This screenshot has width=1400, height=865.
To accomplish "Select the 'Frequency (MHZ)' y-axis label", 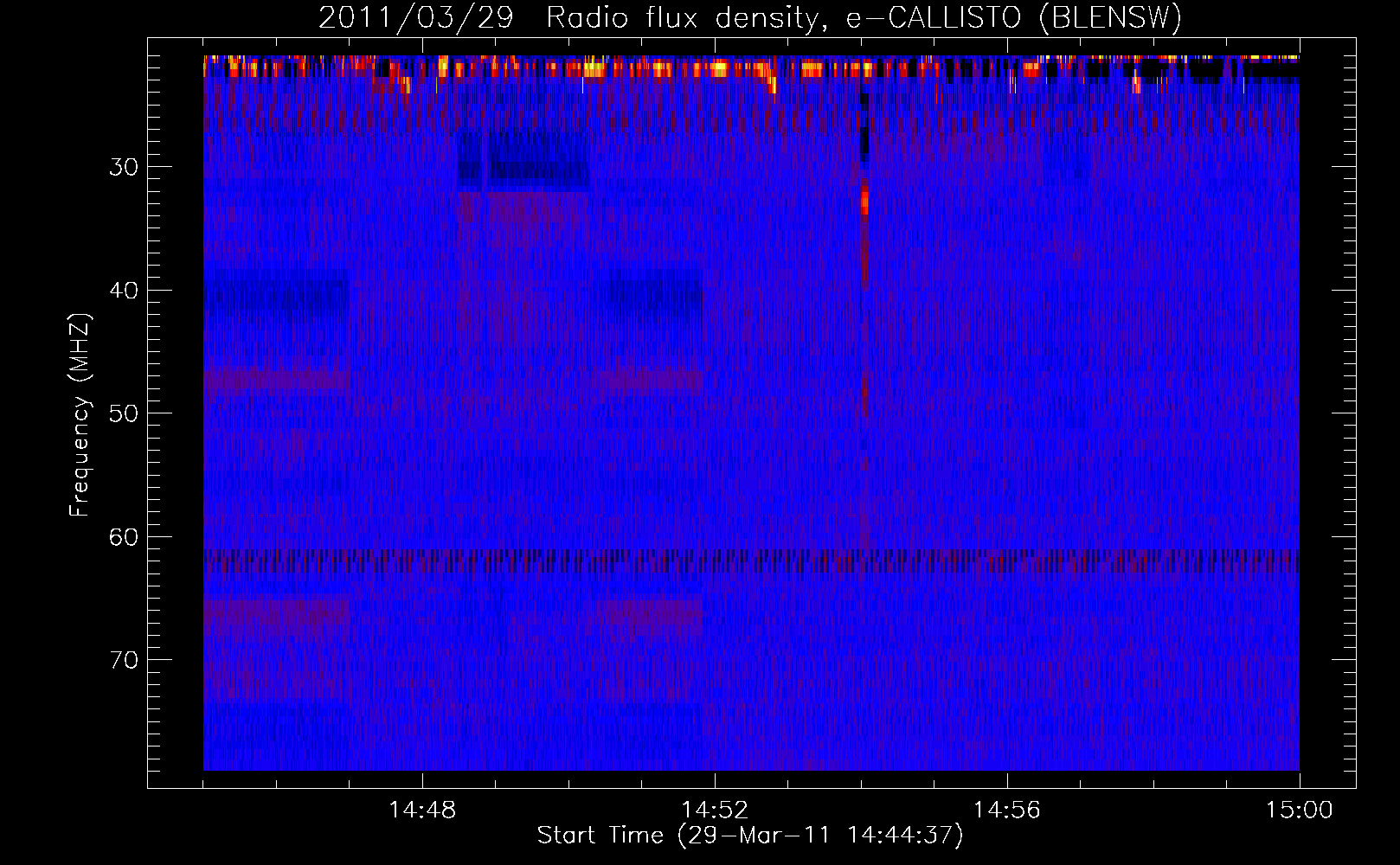I will point(80,415).
